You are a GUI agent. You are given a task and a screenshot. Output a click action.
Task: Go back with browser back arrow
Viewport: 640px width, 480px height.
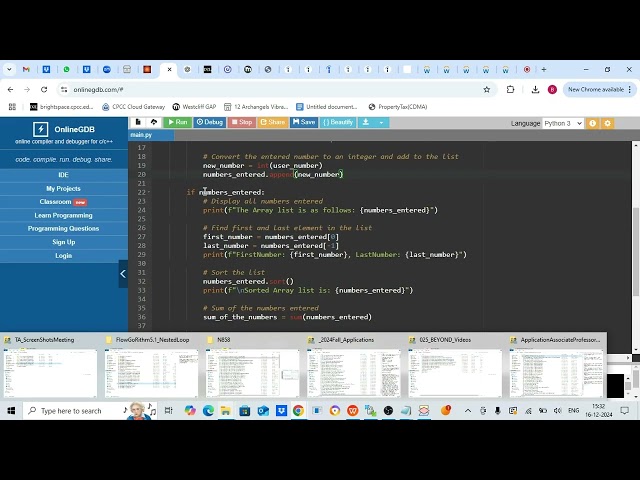click(11, 89)
